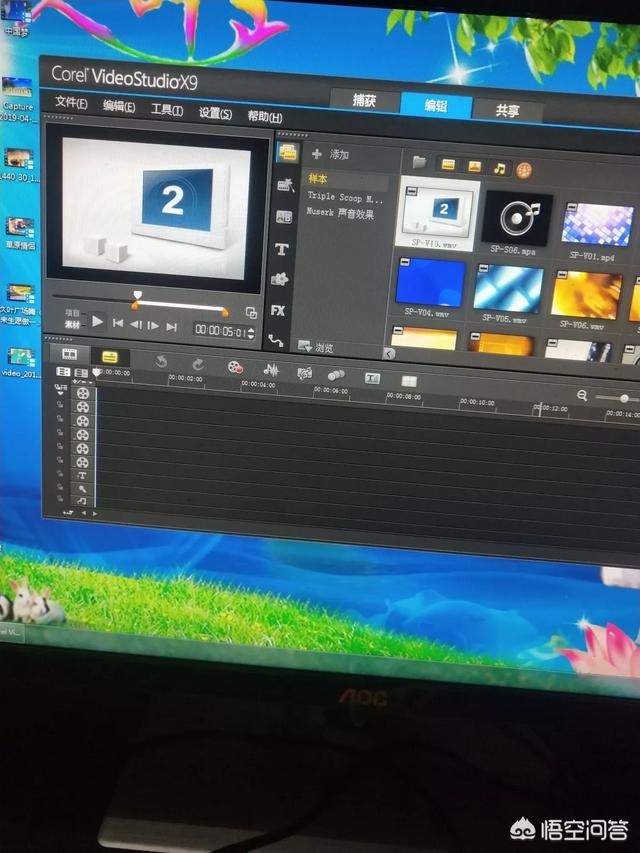The width and height of the screenshot is (640, 853).
Task: Toggle ripple editing lock for Music track
Action: [60, 498]
